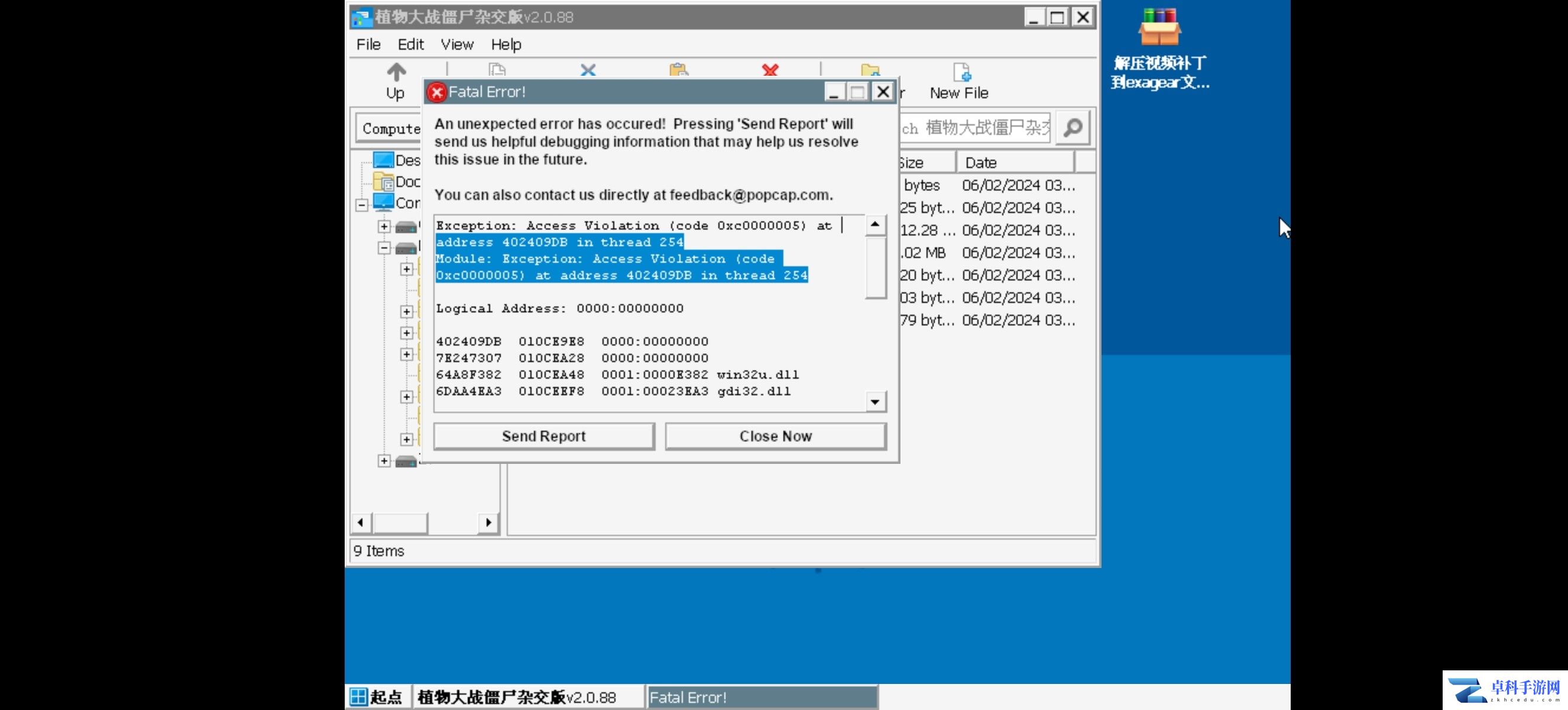Click the feedback@popcap.com contact text
Viewport: 1568px width, 710px height.
click(749, 195)
